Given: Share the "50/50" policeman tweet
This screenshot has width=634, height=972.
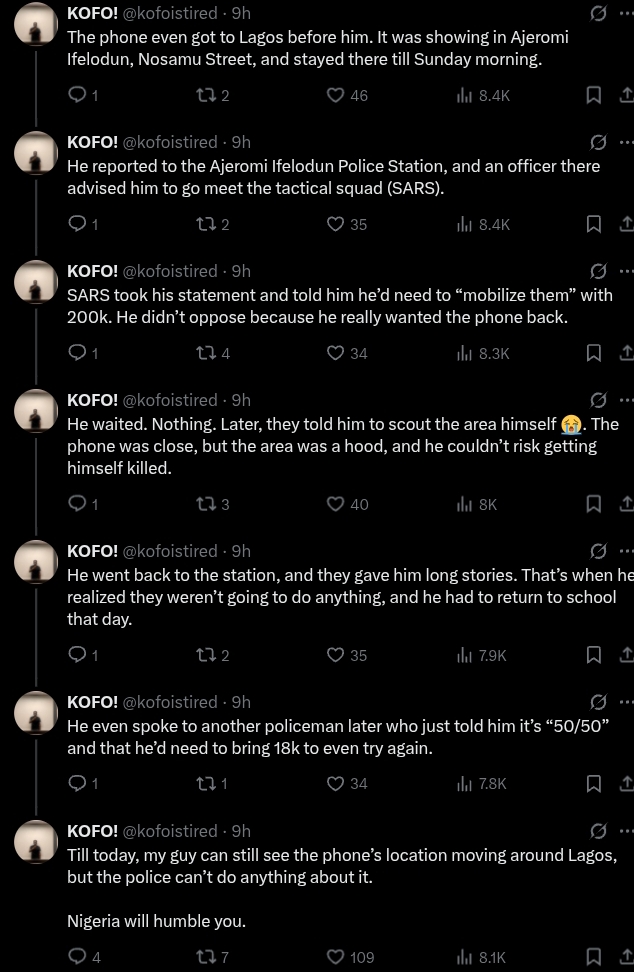Looking at the screenshot, I should tap(626, 784).
